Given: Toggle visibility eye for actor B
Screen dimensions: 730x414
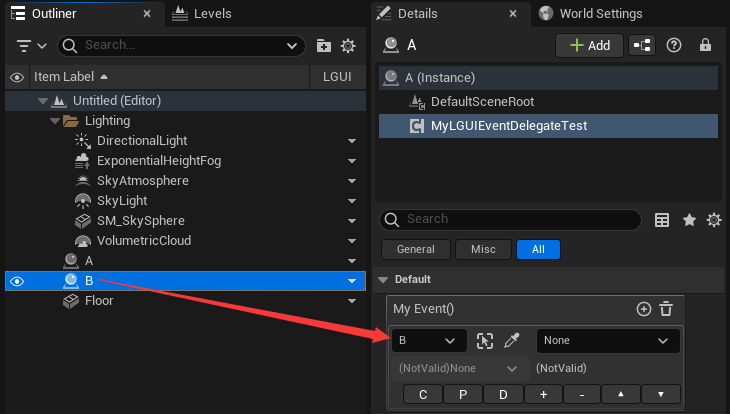Looking at the screenshot, I should click(x=16, y=281).
